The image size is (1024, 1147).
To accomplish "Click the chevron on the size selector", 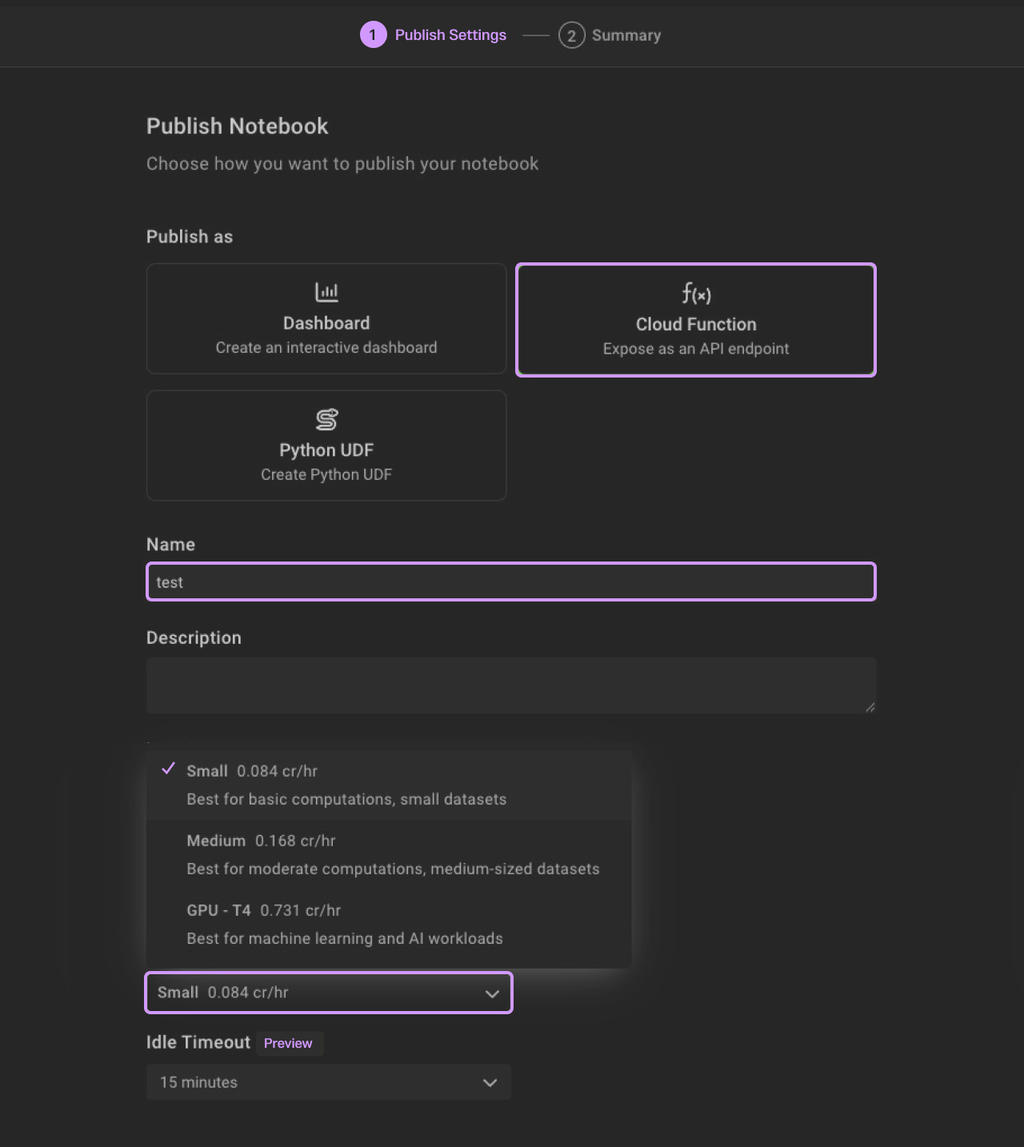I will pyautogui.click(x=492, y=994).
